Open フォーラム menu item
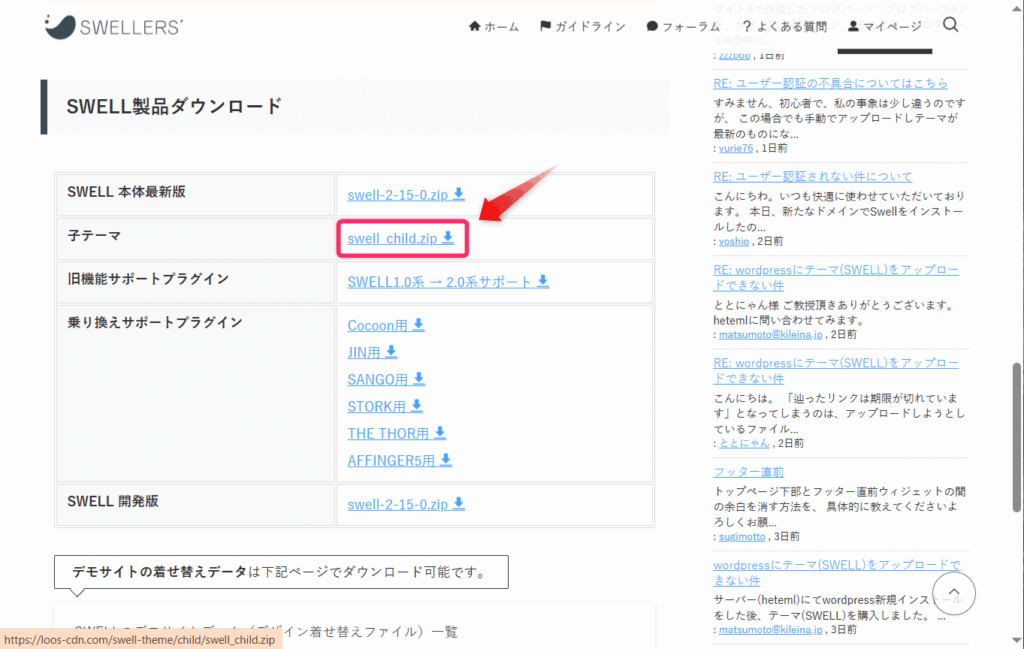Image resolution: width=1024 pixels, height=649 pixels. [683, 27]
